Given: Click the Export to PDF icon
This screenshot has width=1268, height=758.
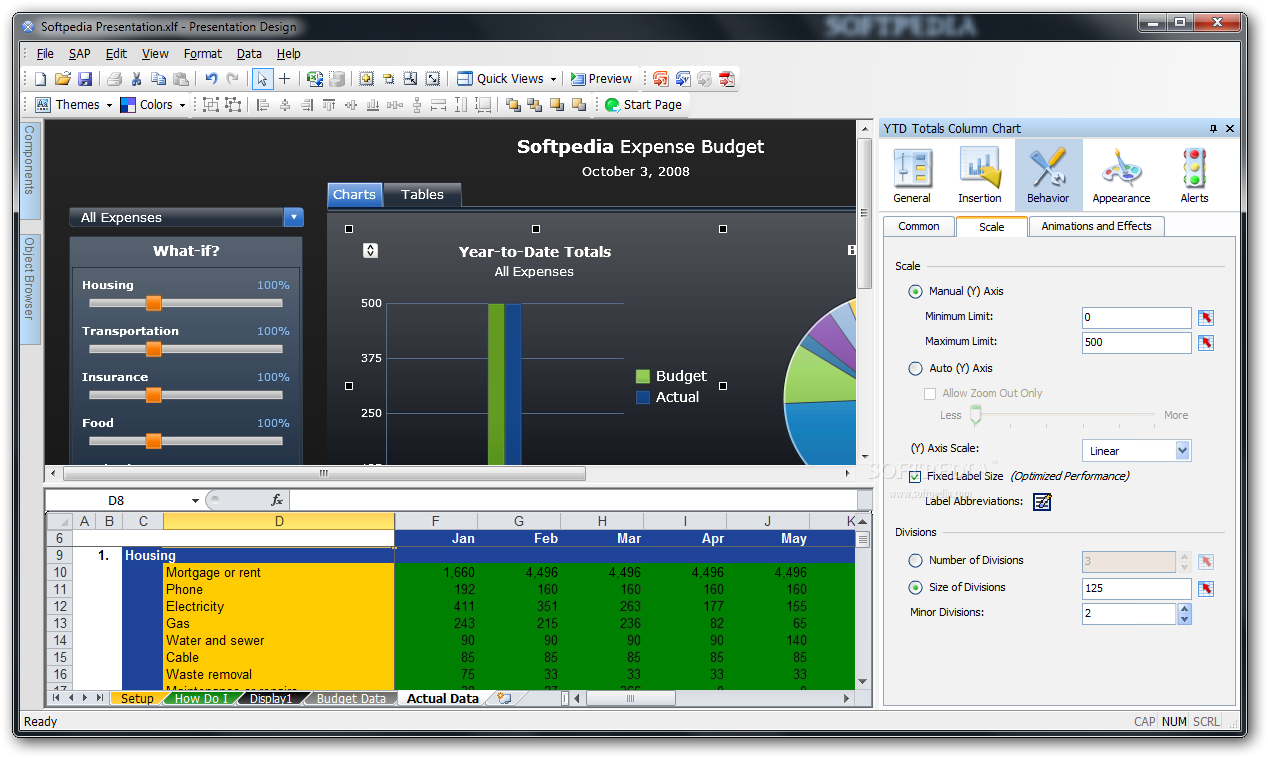Looking at the screenshot, I should pos(726,79).
